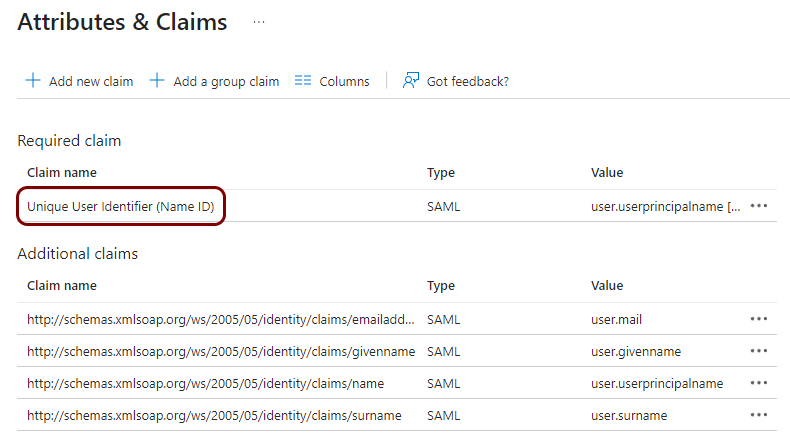Click the plus icon for Add a group claim

point(157,81)
